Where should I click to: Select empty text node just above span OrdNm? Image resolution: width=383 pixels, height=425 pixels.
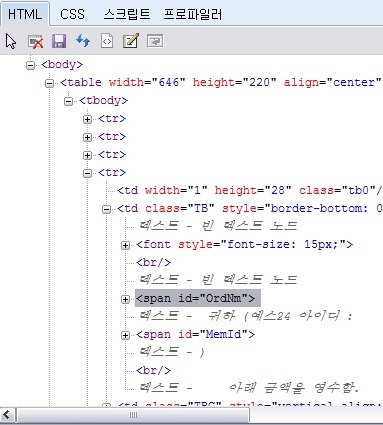(218, 279)
